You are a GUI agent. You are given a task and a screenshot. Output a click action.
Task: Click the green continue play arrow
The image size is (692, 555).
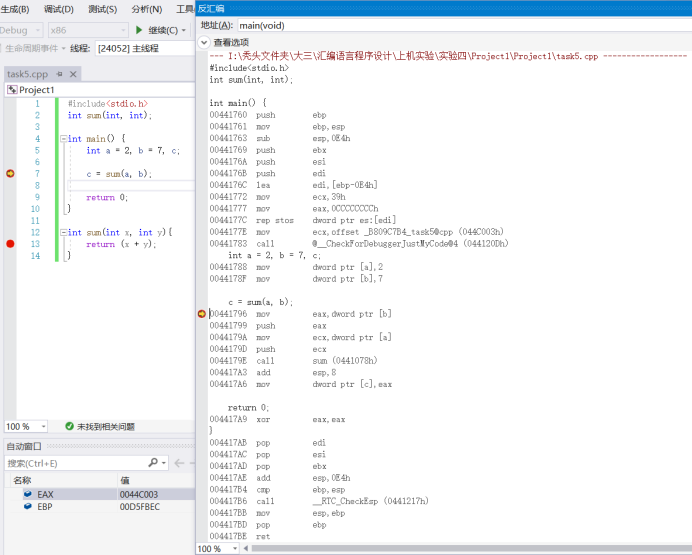pos(139,30)
